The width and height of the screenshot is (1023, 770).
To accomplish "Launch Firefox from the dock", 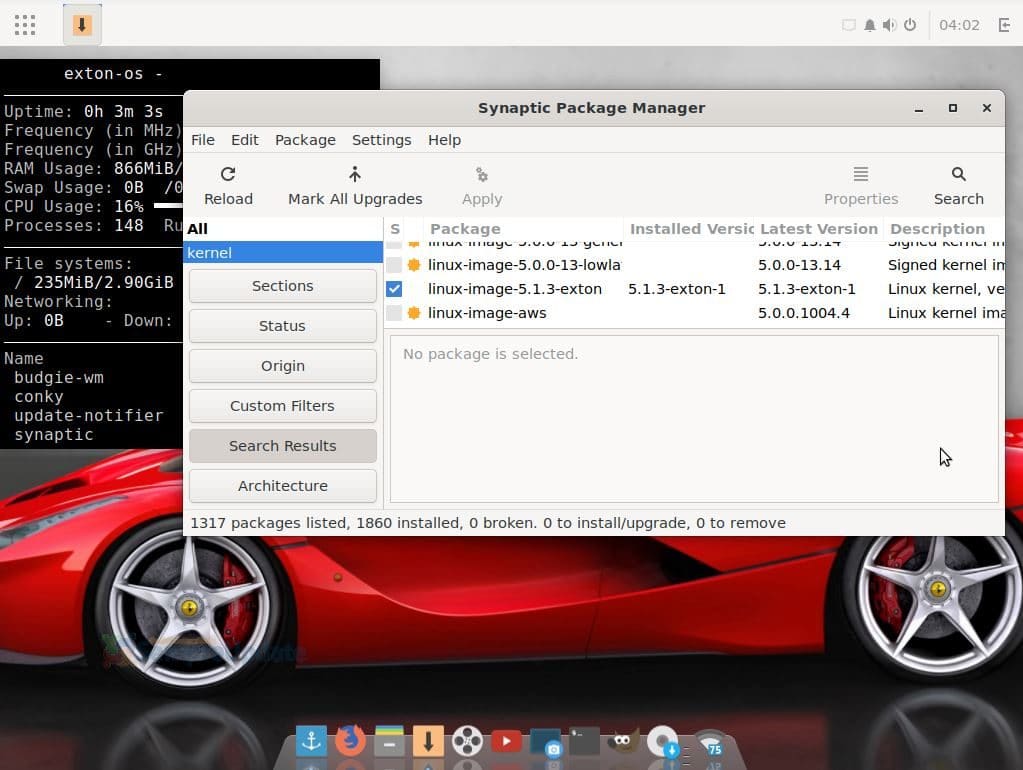I will 350,741.
